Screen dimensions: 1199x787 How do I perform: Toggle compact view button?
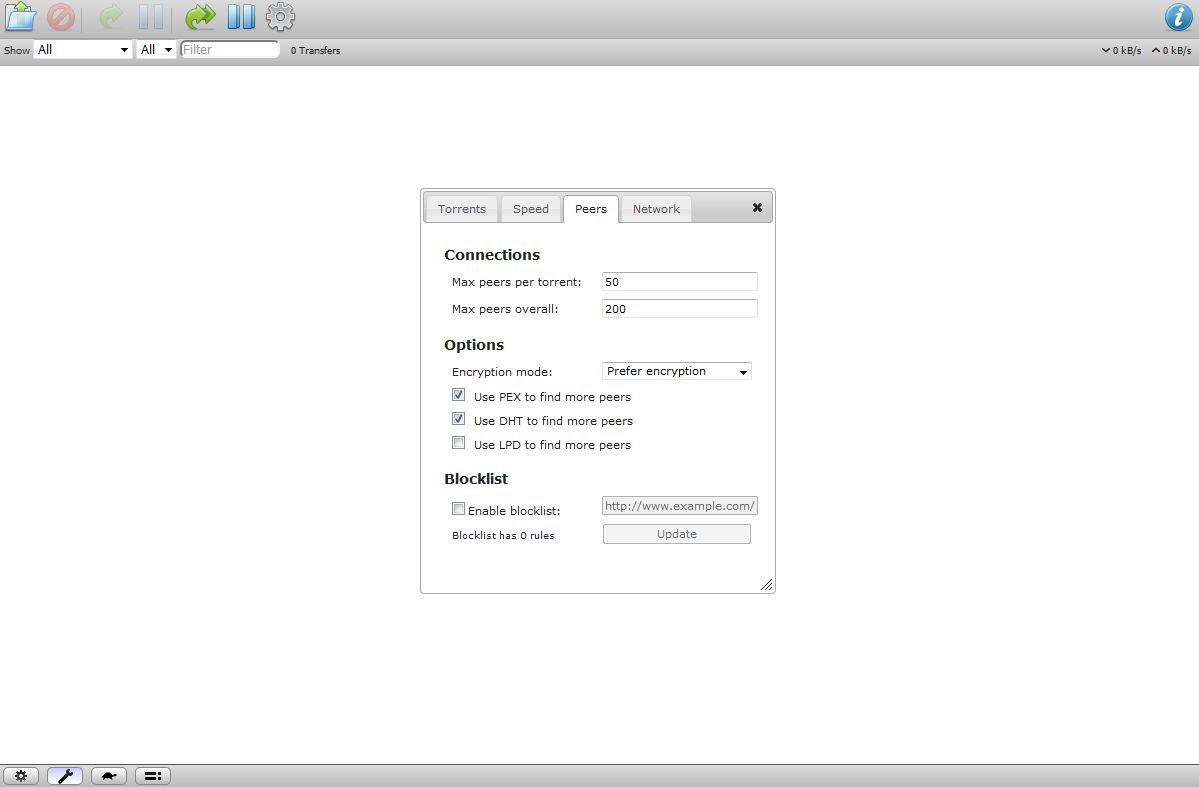pyautogui.click(x=153, y=776)
